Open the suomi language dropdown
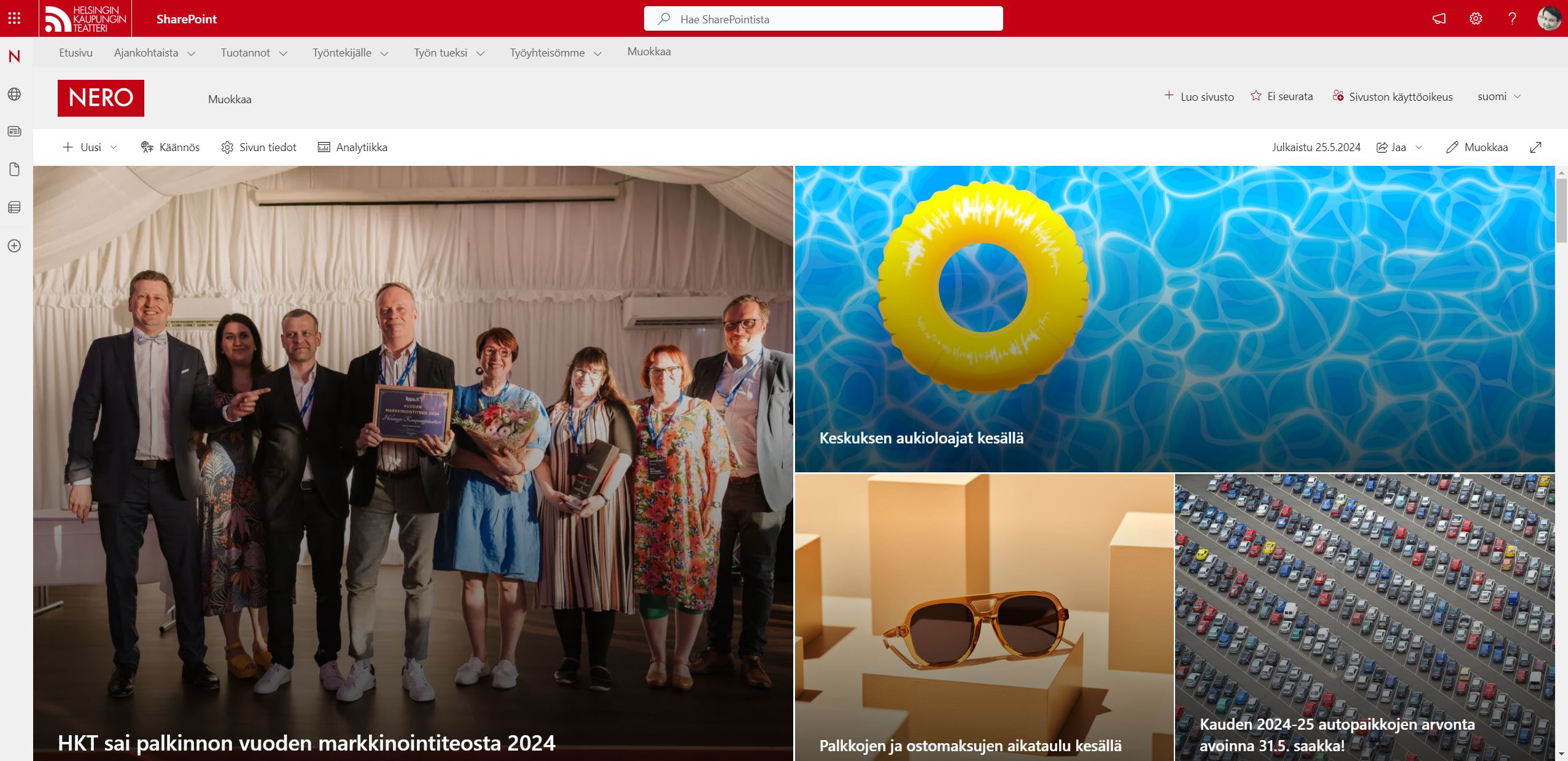 tap(1499, 96)
